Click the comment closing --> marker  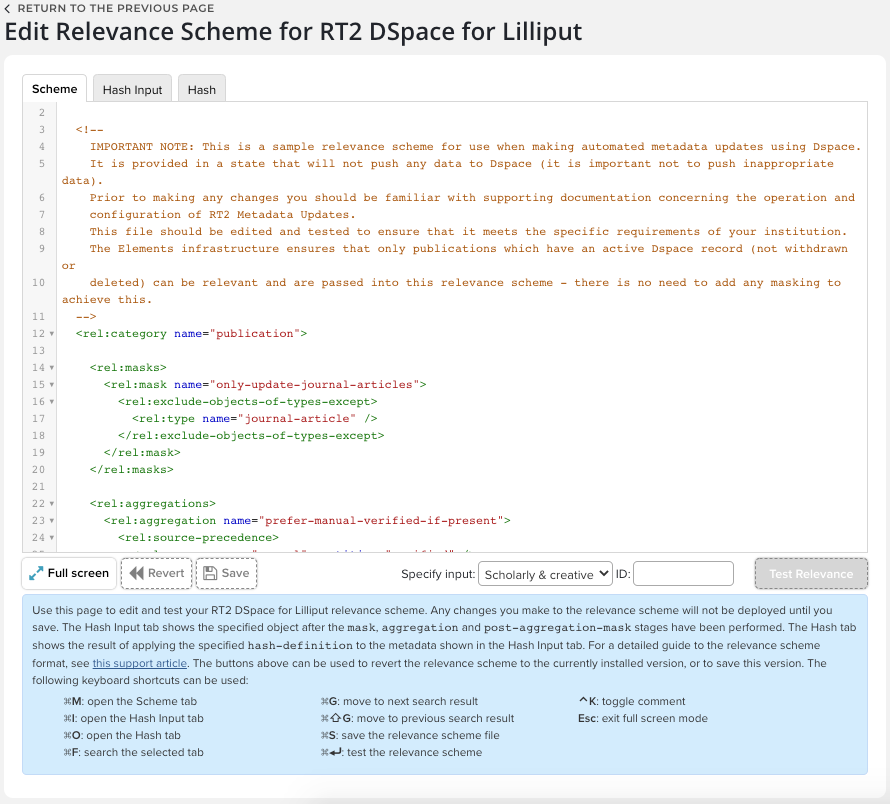(x=86, y=316)
